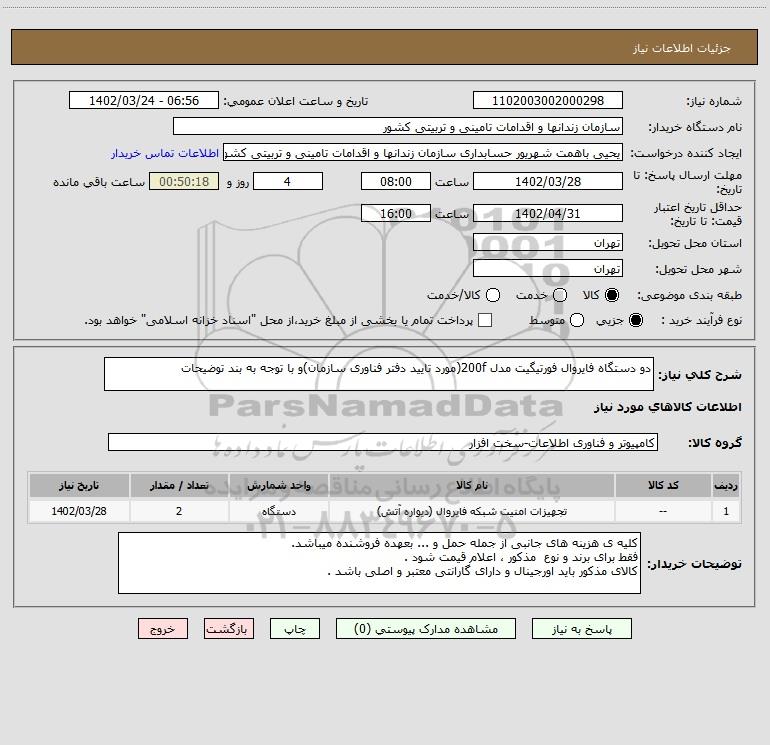Open the اطلاعات تماس خریدار link
Viewport: 770px width, 745px height.
coord(165,153)
